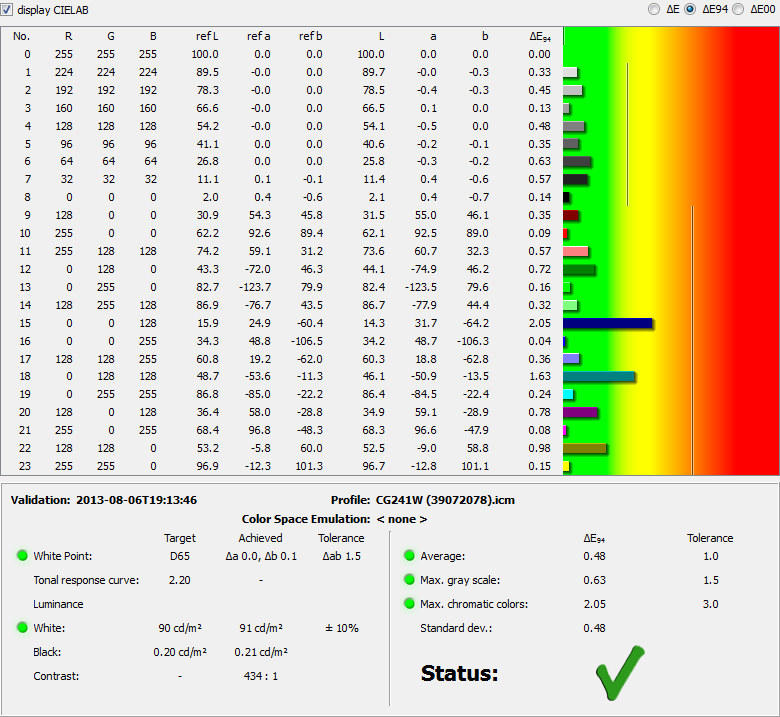This screenshot has height=717, width=780.
Task: Click the Contrast value 434 : 1
Action: click(x=261, y=676)
